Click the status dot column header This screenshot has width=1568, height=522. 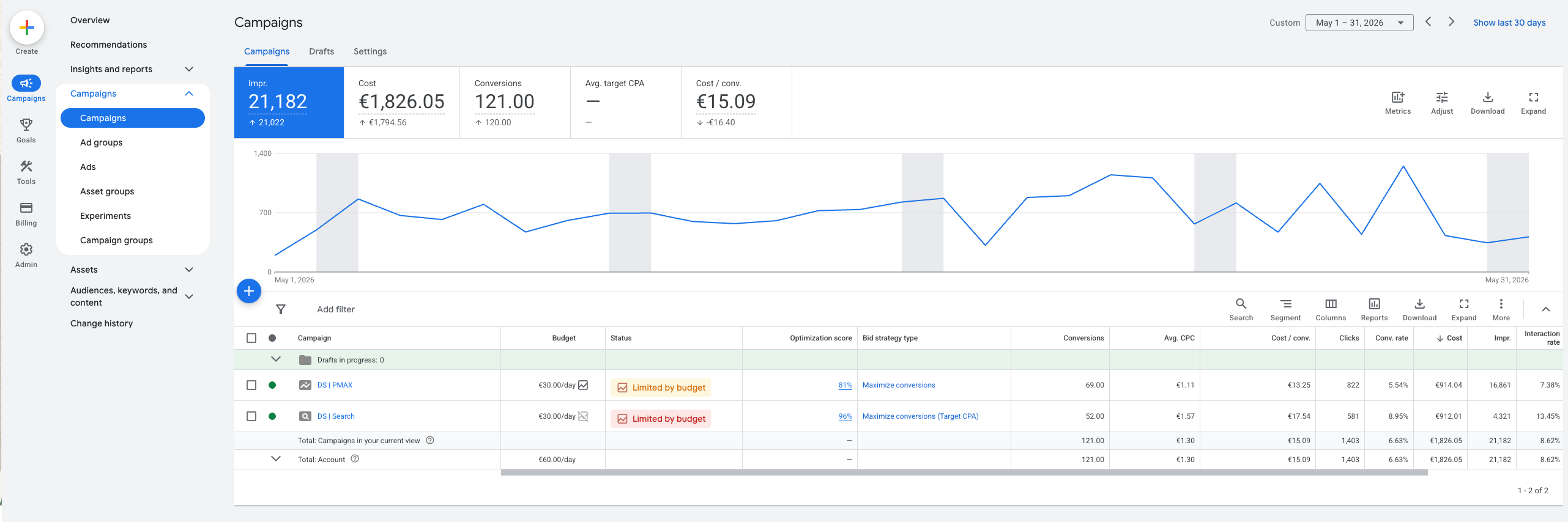pyautogui.click(x=272, y=338)
